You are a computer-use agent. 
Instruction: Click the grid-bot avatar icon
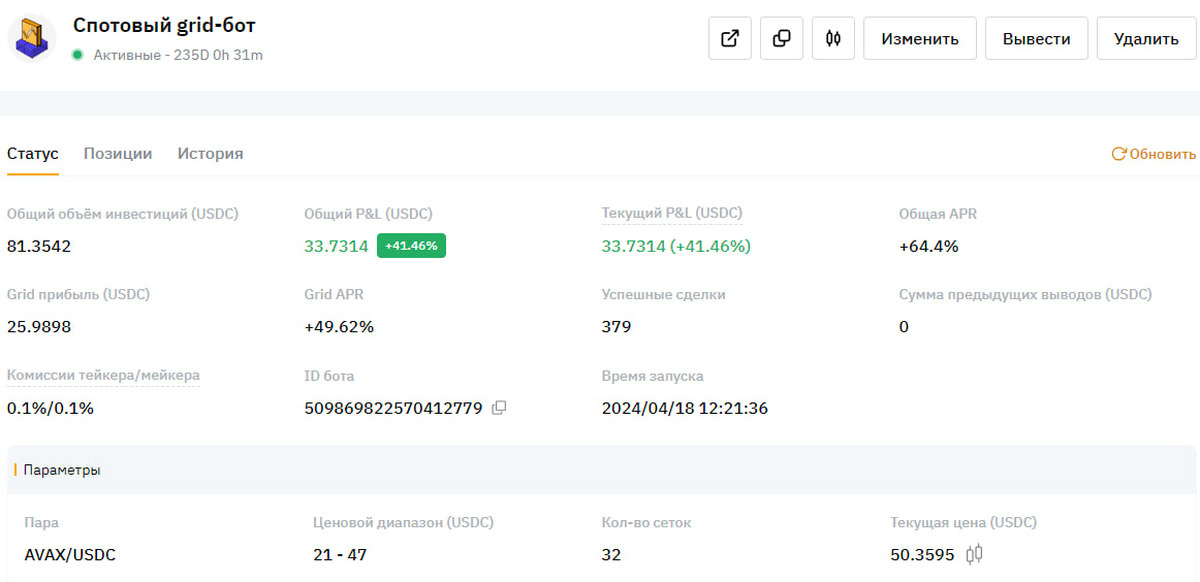32,39
